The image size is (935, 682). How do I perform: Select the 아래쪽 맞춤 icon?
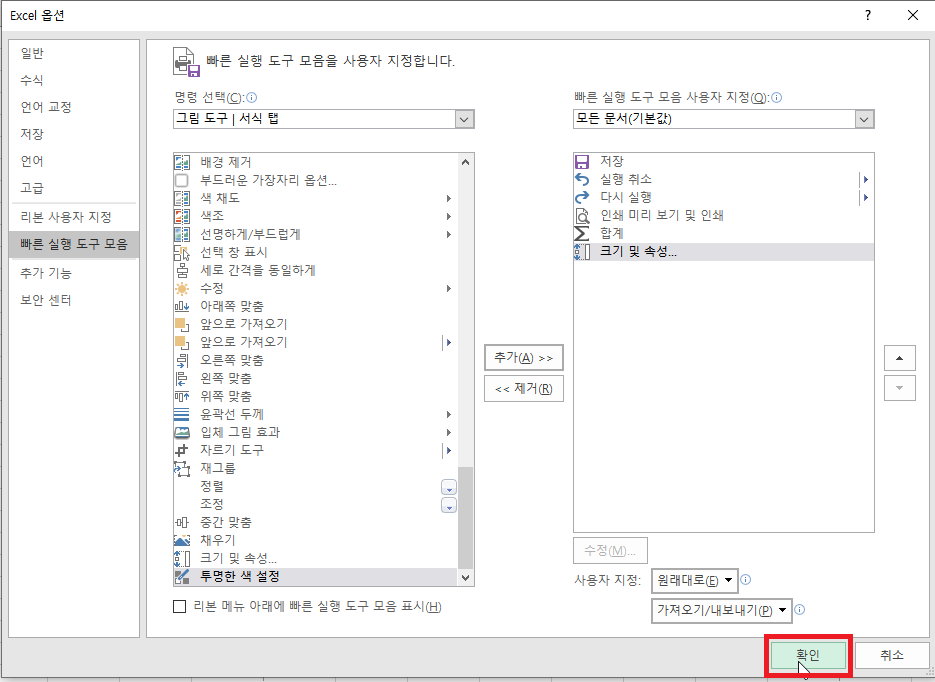pyautogui.click(x=182, y=306)
